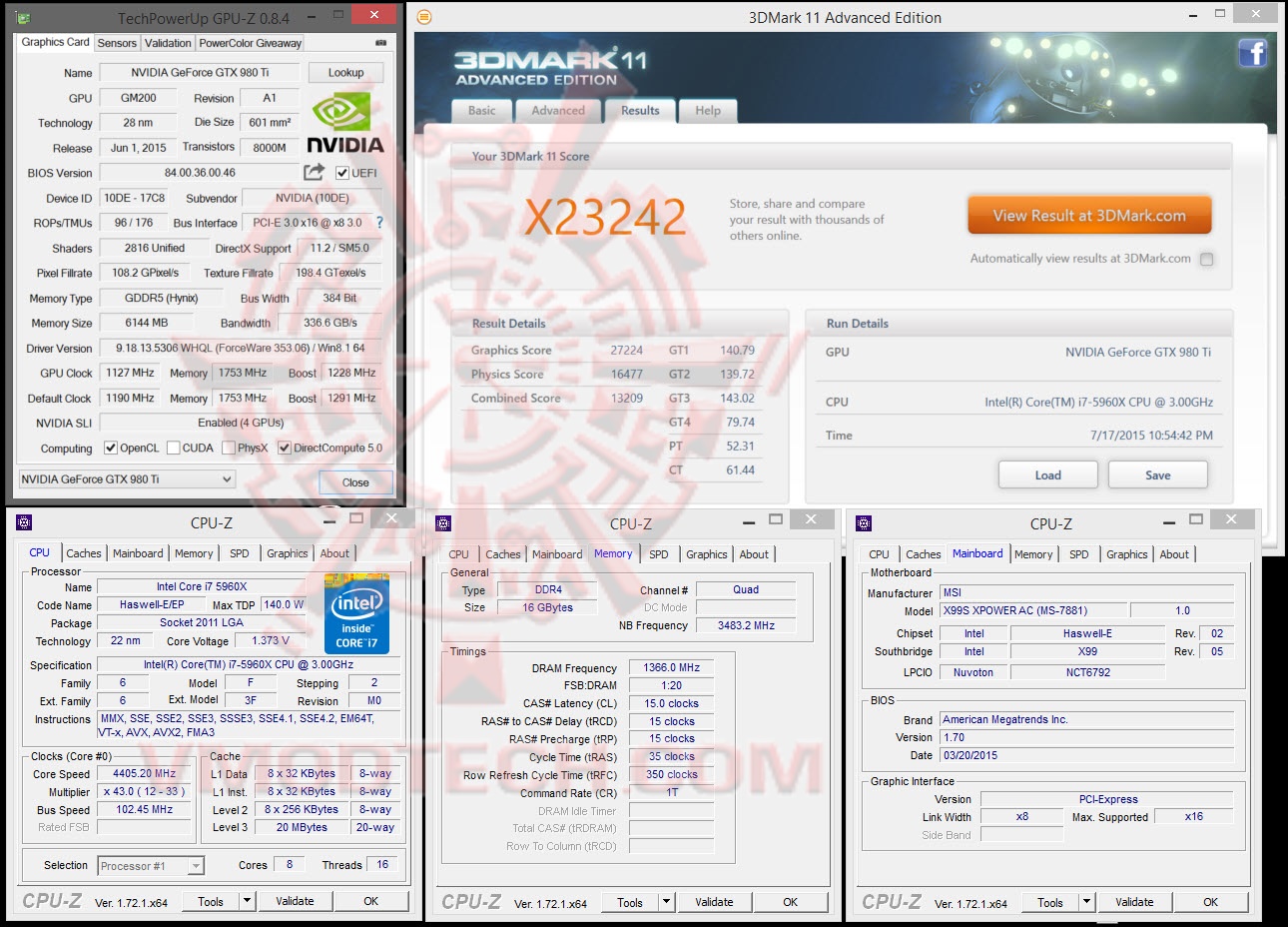
Task: Enable the CUDA computing checkbox
Action: 174,448
